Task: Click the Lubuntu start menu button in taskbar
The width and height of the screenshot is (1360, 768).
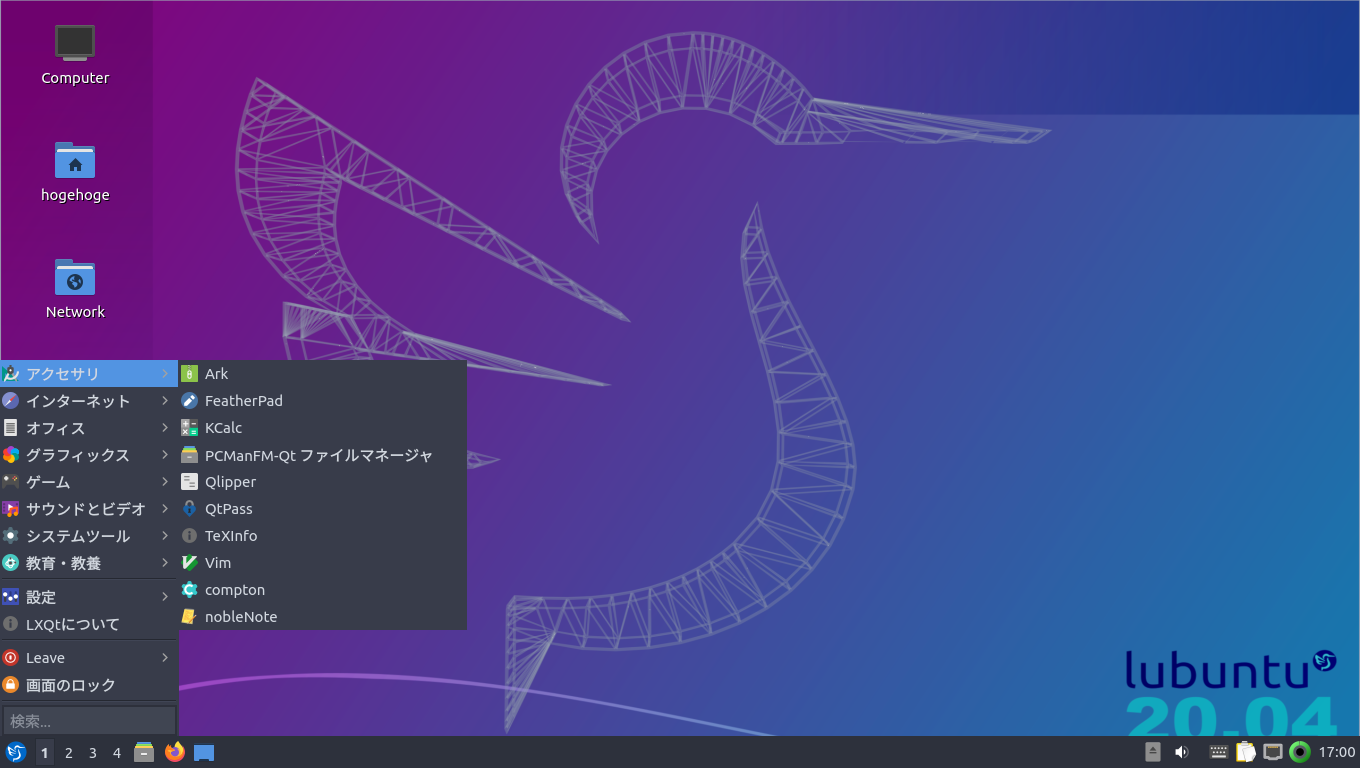Action: point(16,752)
